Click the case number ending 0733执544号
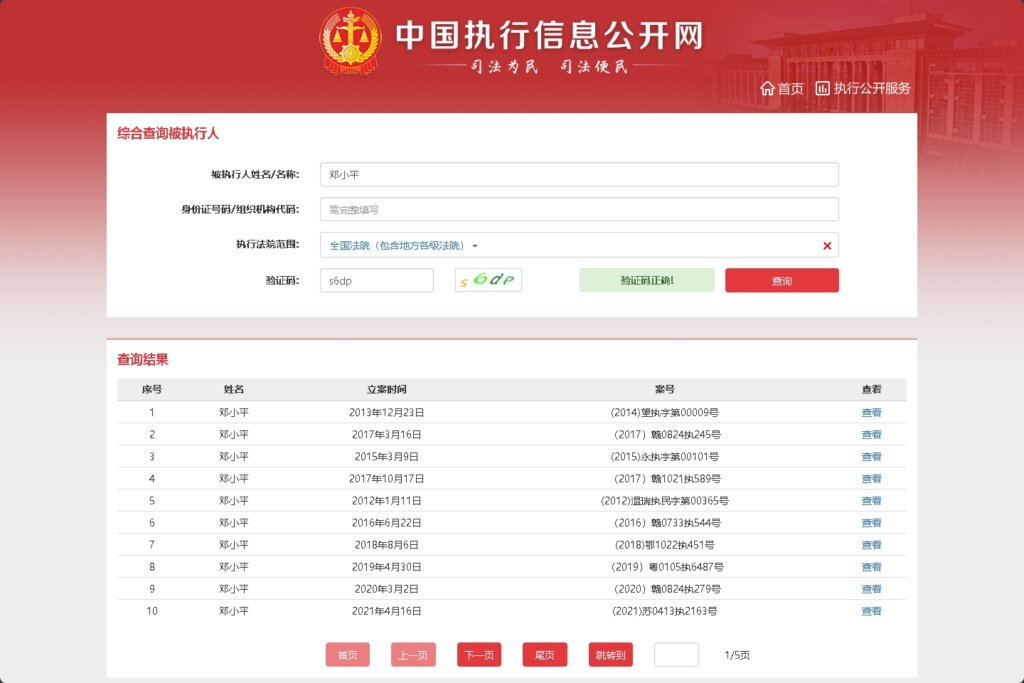1024x683 pixels. [667, 523]
